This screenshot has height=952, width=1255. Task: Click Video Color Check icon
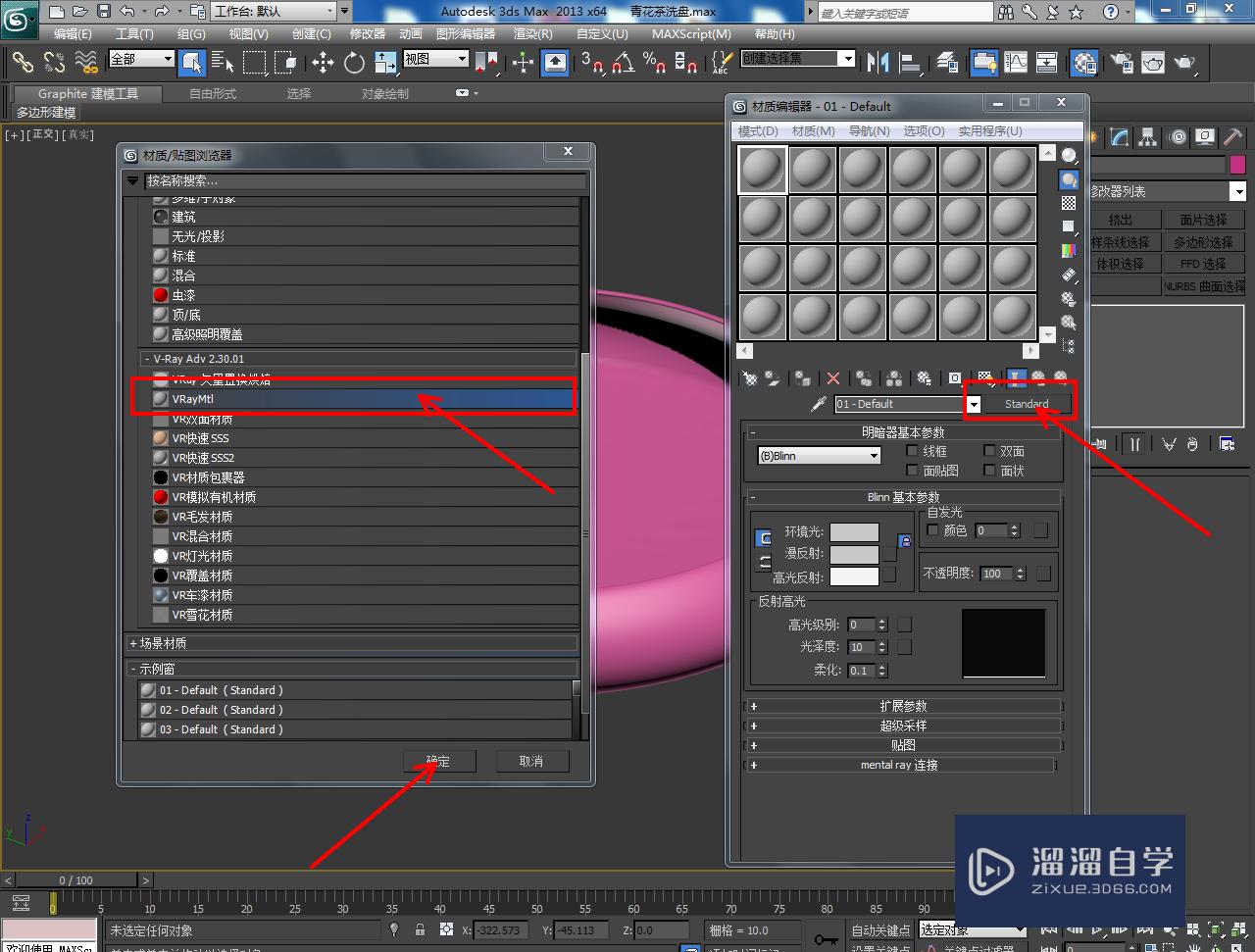[1069, 251]
